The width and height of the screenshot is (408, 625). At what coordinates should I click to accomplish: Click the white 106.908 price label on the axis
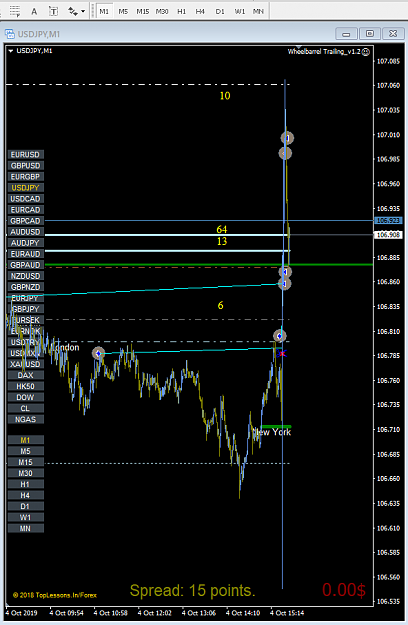click(x=388, y=235)
